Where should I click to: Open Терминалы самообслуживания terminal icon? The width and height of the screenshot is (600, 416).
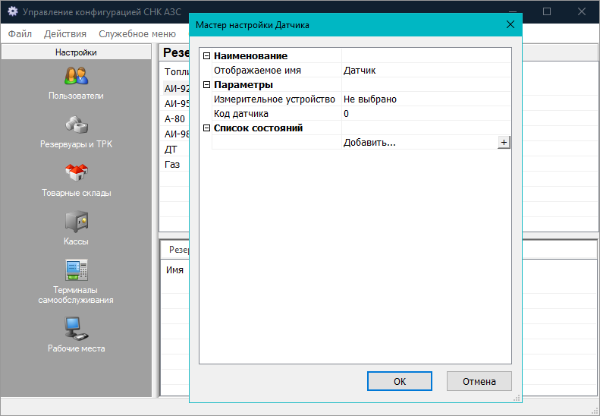[x=77, y=271]
